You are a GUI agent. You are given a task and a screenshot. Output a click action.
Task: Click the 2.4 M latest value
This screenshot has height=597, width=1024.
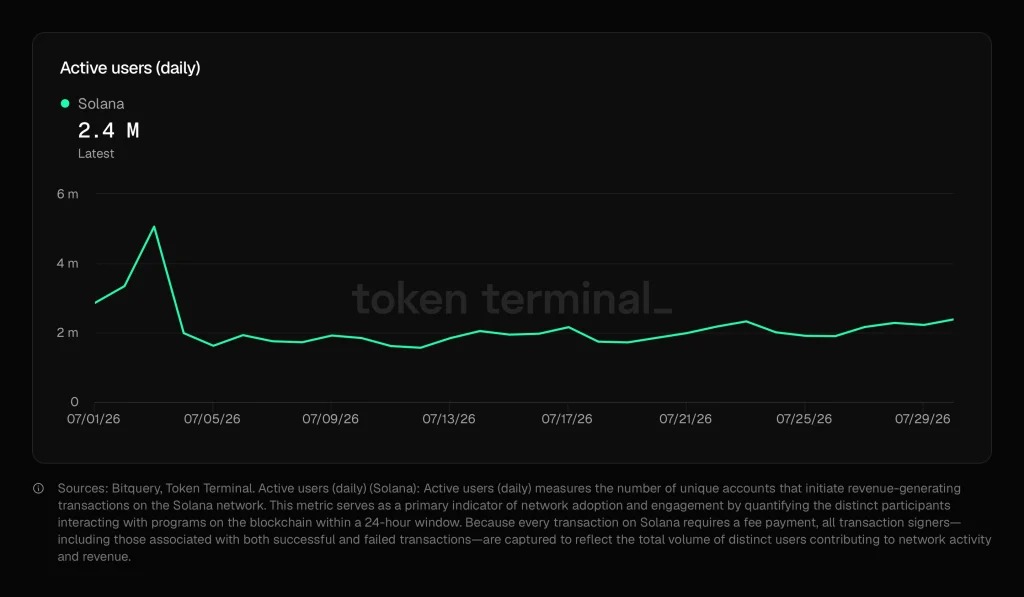tap(108, 131)
